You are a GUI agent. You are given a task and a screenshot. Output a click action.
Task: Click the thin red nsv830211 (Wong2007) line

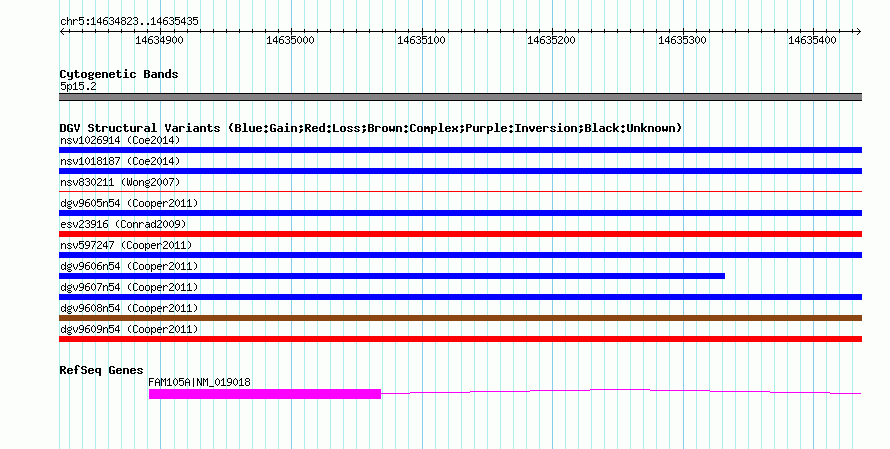[x=460, y=192]
